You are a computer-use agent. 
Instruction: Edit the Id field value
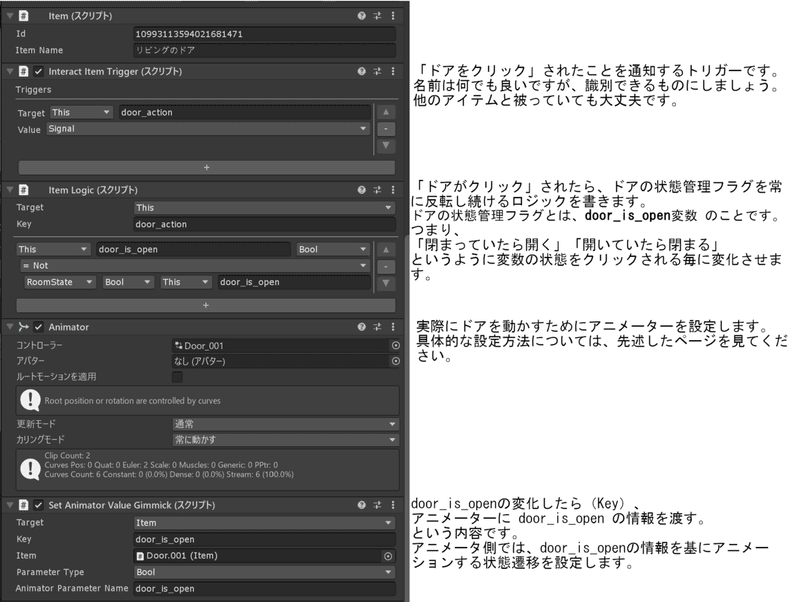click(264, 34)
